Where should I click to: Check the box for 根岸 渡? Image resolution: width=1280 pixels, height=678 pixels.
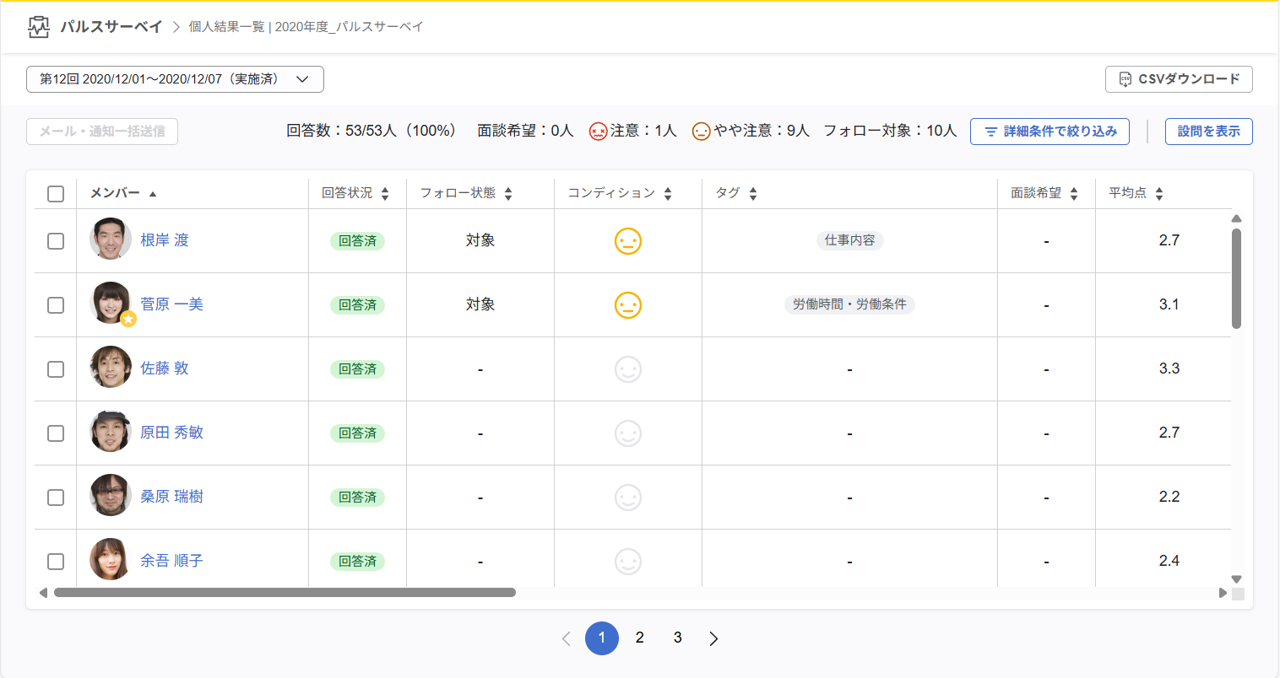coord(56,241)
